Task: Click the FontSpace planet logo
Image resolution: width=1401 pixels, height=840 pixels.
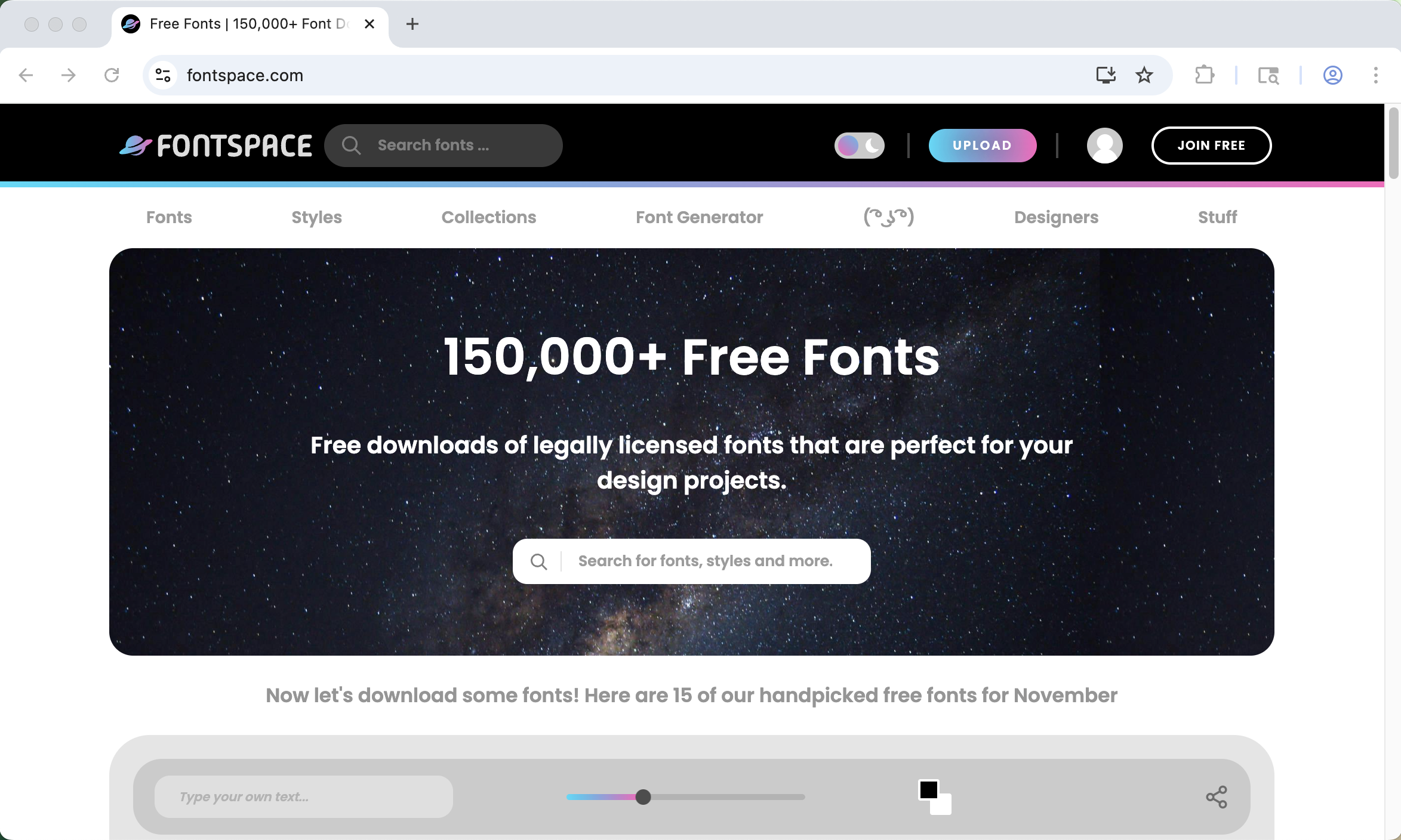Action: click(x=136, y=146)
